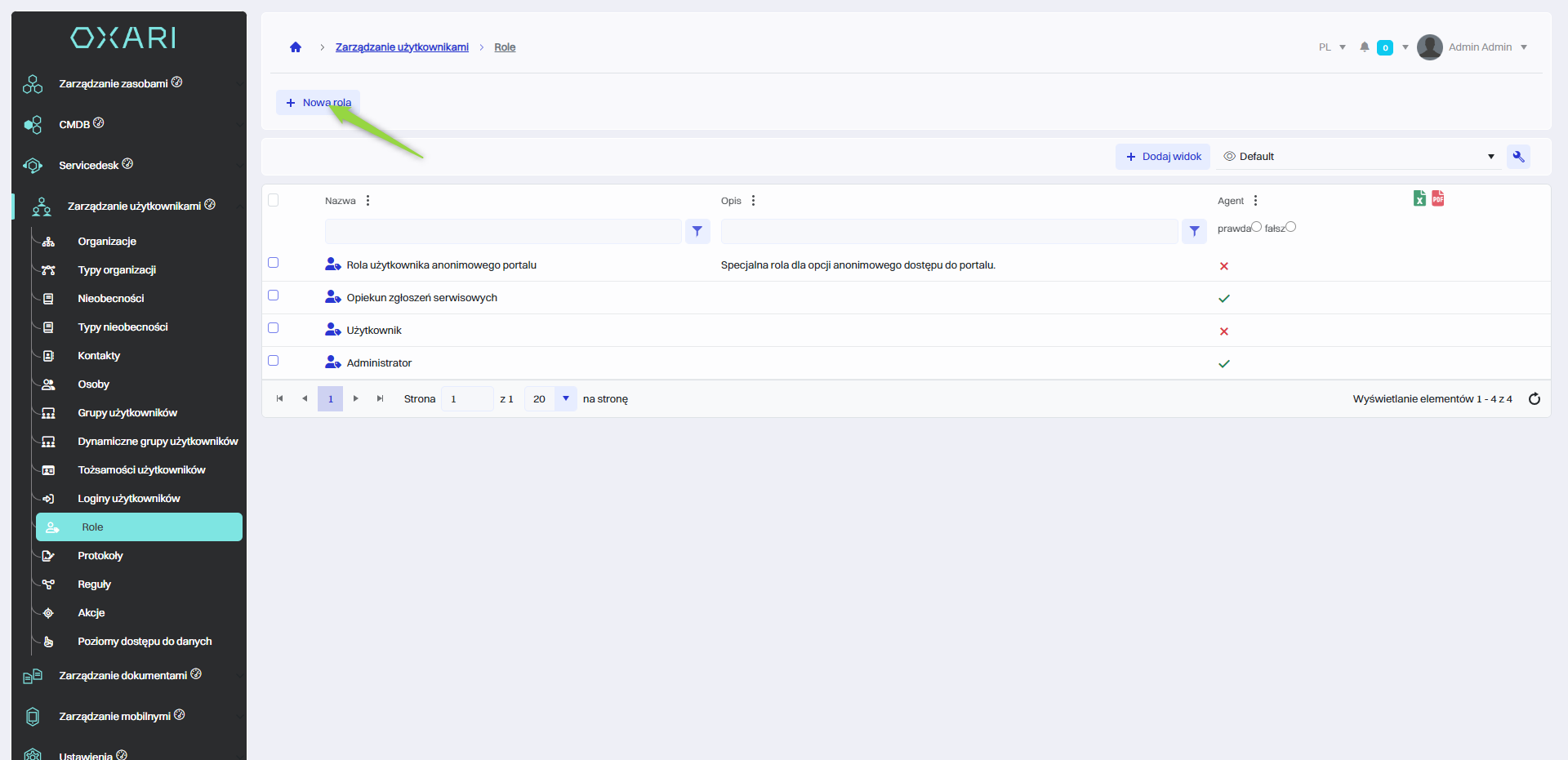The width and height of the screenshot is (1568, 760).
Task: Select the 'prawda' Agent radio button
Action: click(1256, 227)
